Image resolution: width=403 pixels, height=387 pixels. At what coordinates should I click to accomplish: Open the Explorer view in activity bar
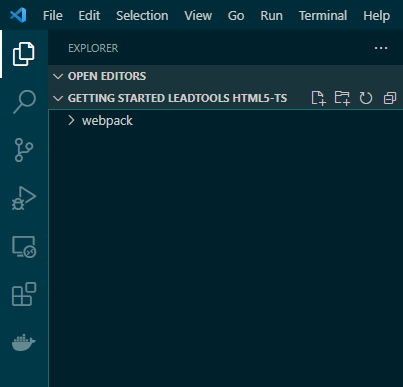[x=24, y=54]
